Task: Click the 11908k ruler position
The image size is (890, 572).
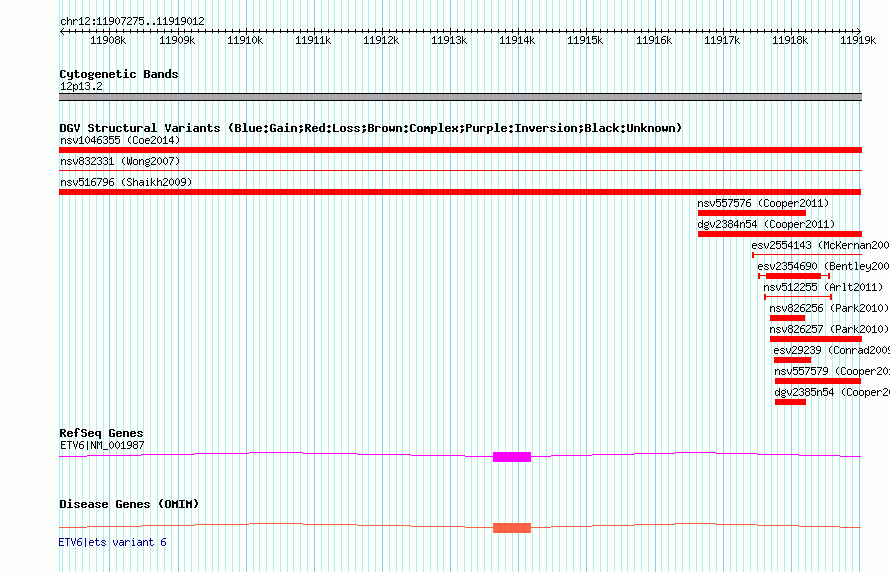Action: pyautogui.click(x=108, y=40)
